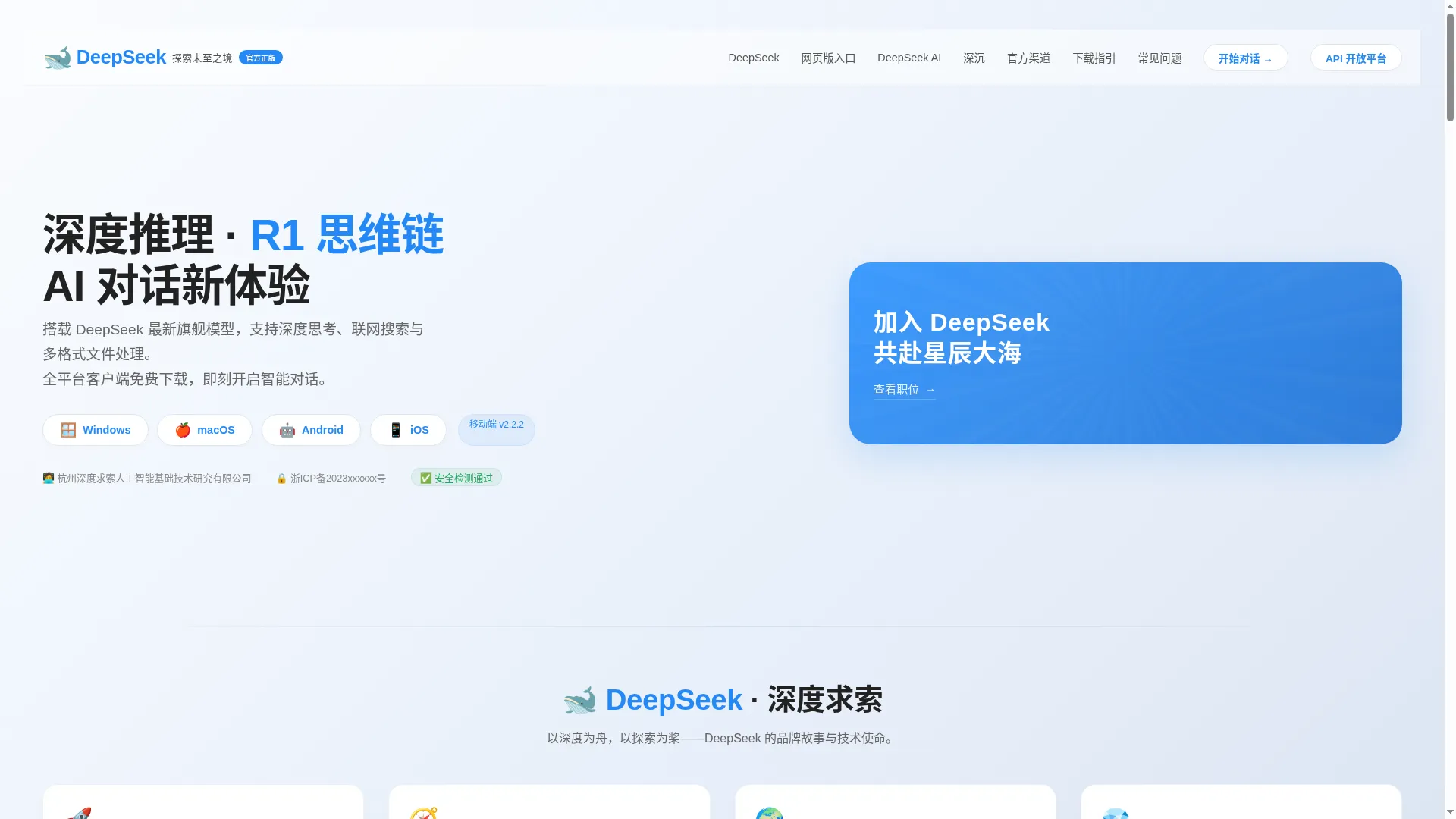The width and height of the screenshot is (1456, 819).
Task: Click the Android robot icon
Action: pos(287,430)
